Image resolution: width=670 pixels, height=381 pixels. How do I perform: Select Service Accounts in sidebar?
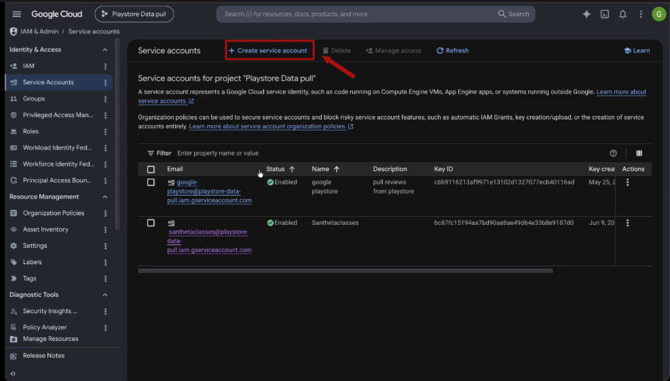click(59, 82)
